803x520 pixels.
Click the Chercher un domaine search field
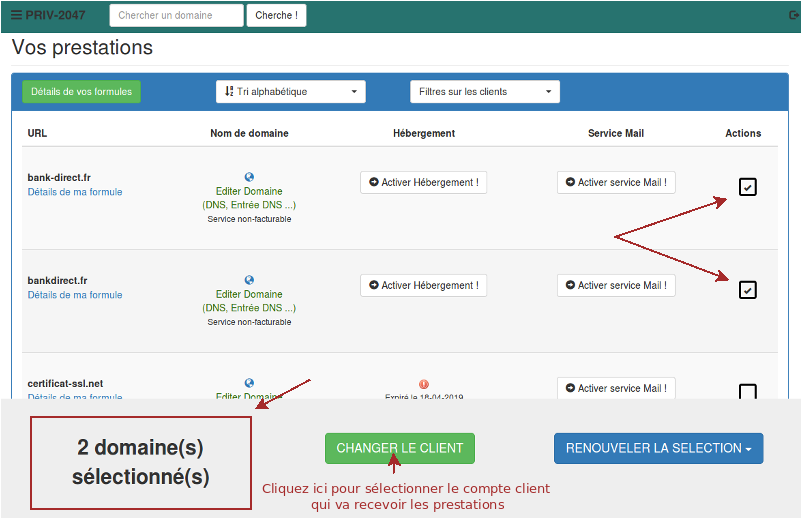click(x=176, y=15)
